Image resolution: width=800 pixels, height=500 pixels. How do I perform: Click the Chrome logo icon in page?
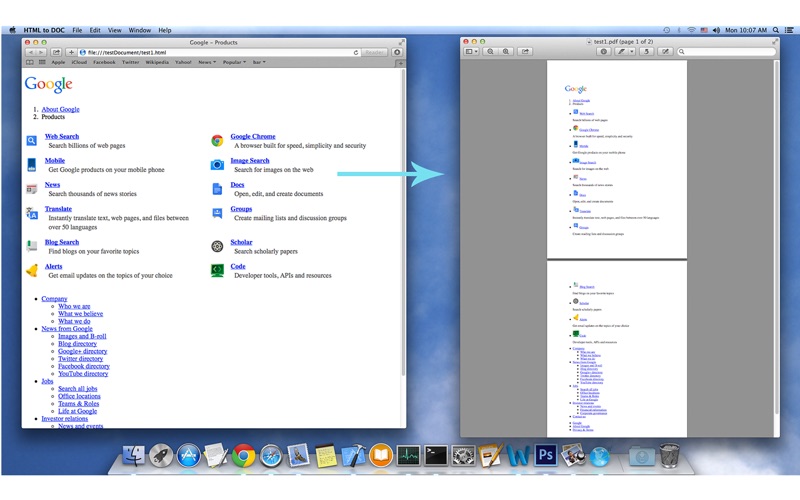coord(217,140)
